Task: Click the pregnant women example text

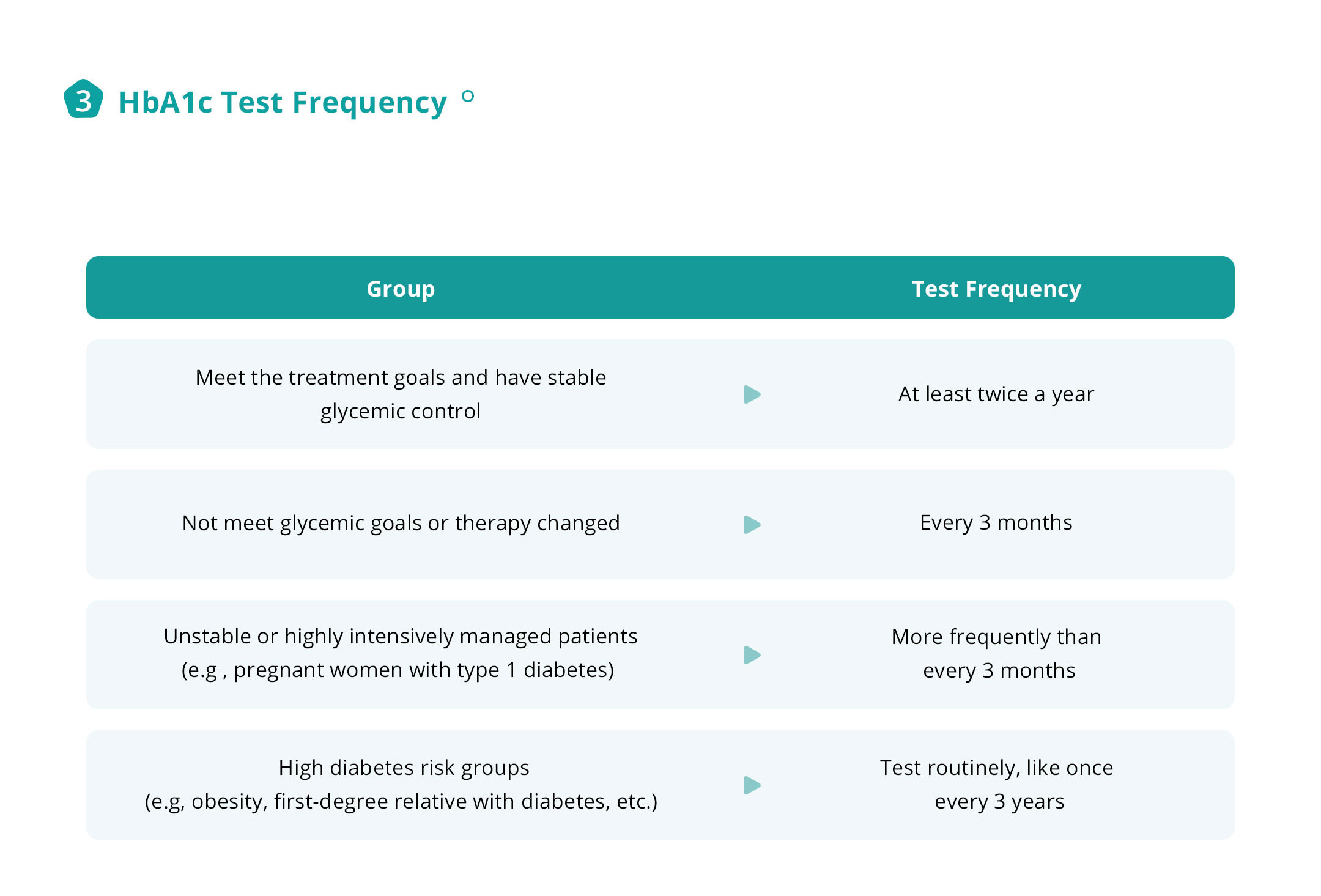Action: click(398, 670)
